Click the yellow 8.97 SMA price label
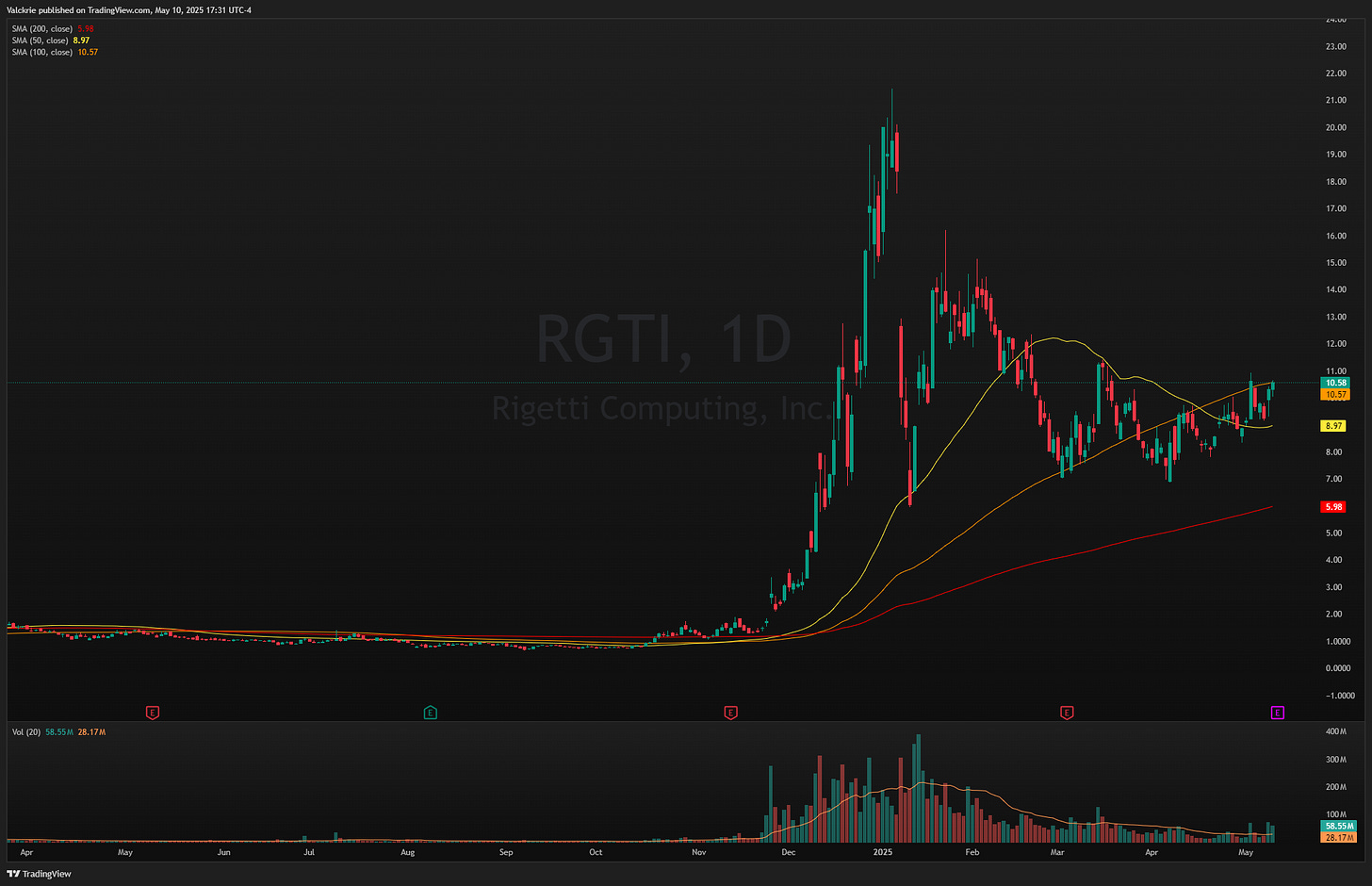Viewport: 1372px width, 886px height. [1334, 426]
